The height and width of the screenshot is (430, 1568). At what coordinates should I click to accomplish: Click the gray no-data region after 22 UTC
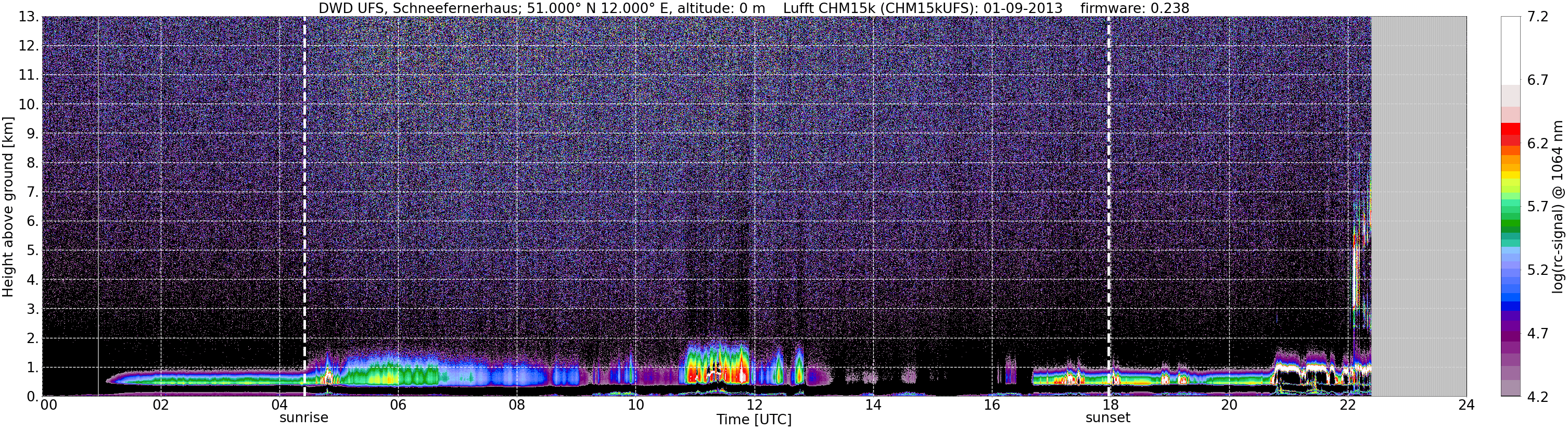tap(1418, 207)
